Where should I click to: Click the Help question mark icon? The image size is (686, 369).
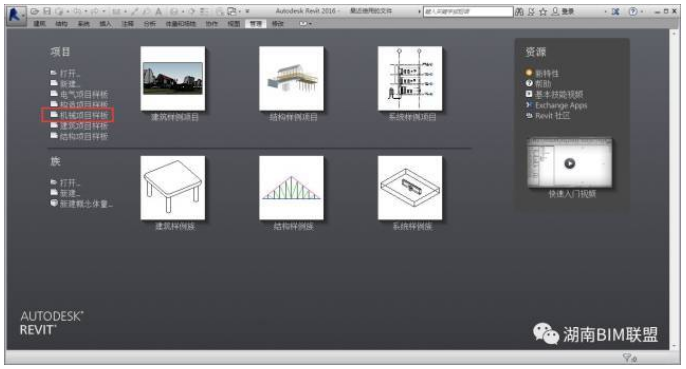pos(633,12)
